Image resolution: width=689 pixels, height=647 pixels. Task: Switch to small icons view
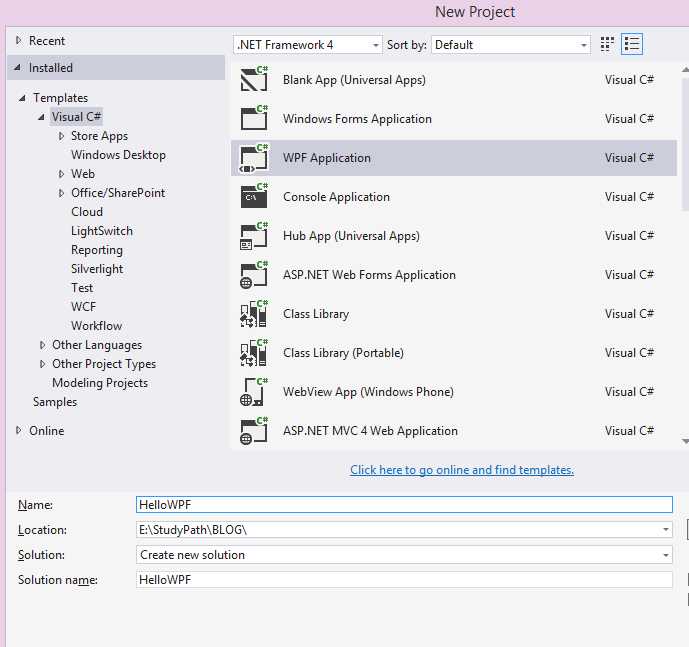[x=607, y=44]
